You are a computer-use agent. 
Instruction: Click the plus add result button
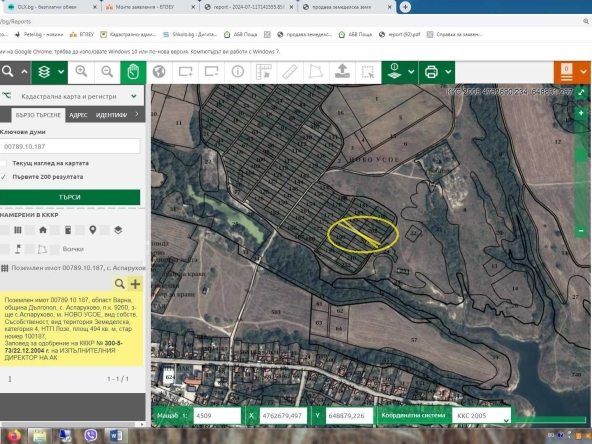tap(135, 284)
